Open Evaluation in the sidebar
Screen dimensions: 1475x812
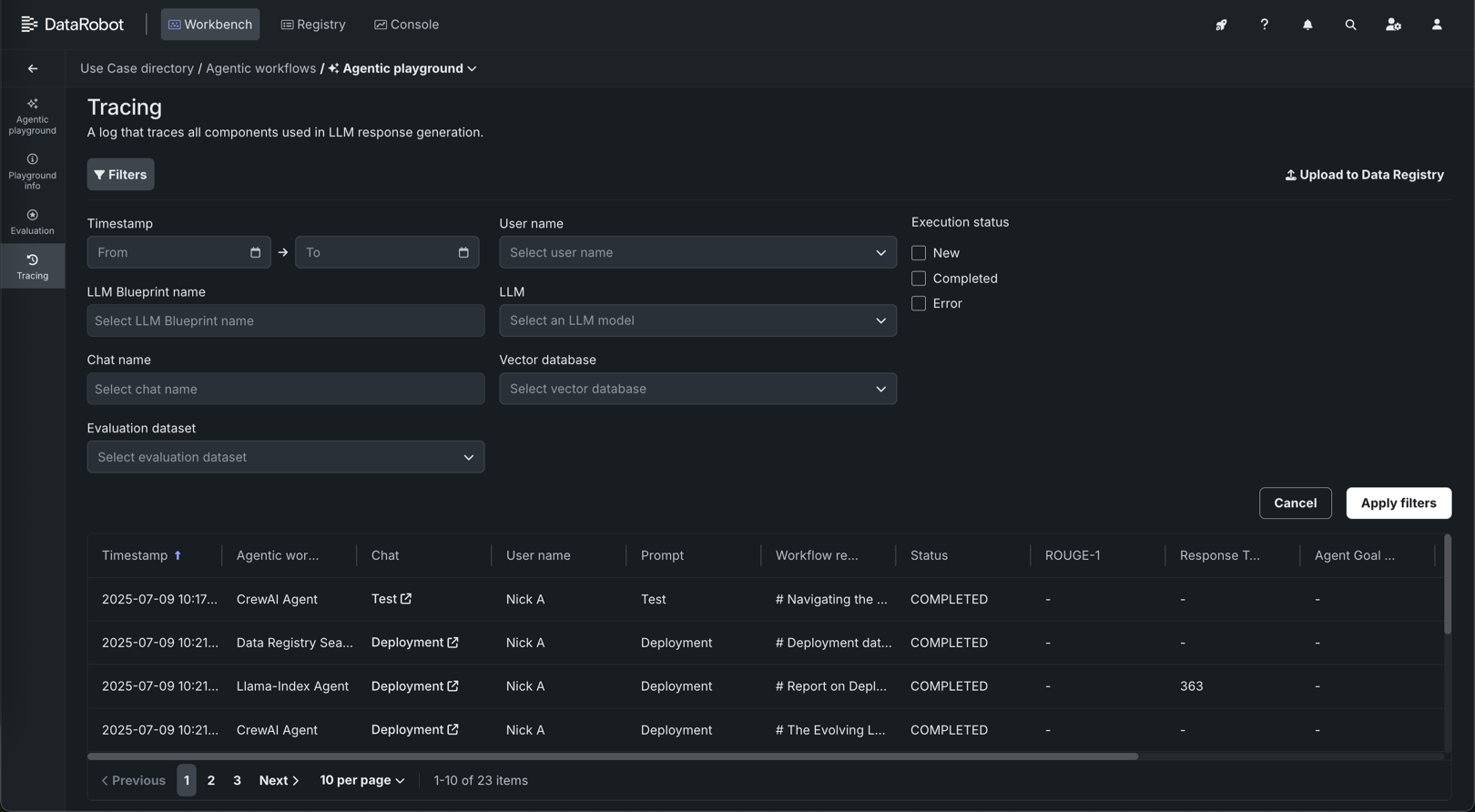33,222
